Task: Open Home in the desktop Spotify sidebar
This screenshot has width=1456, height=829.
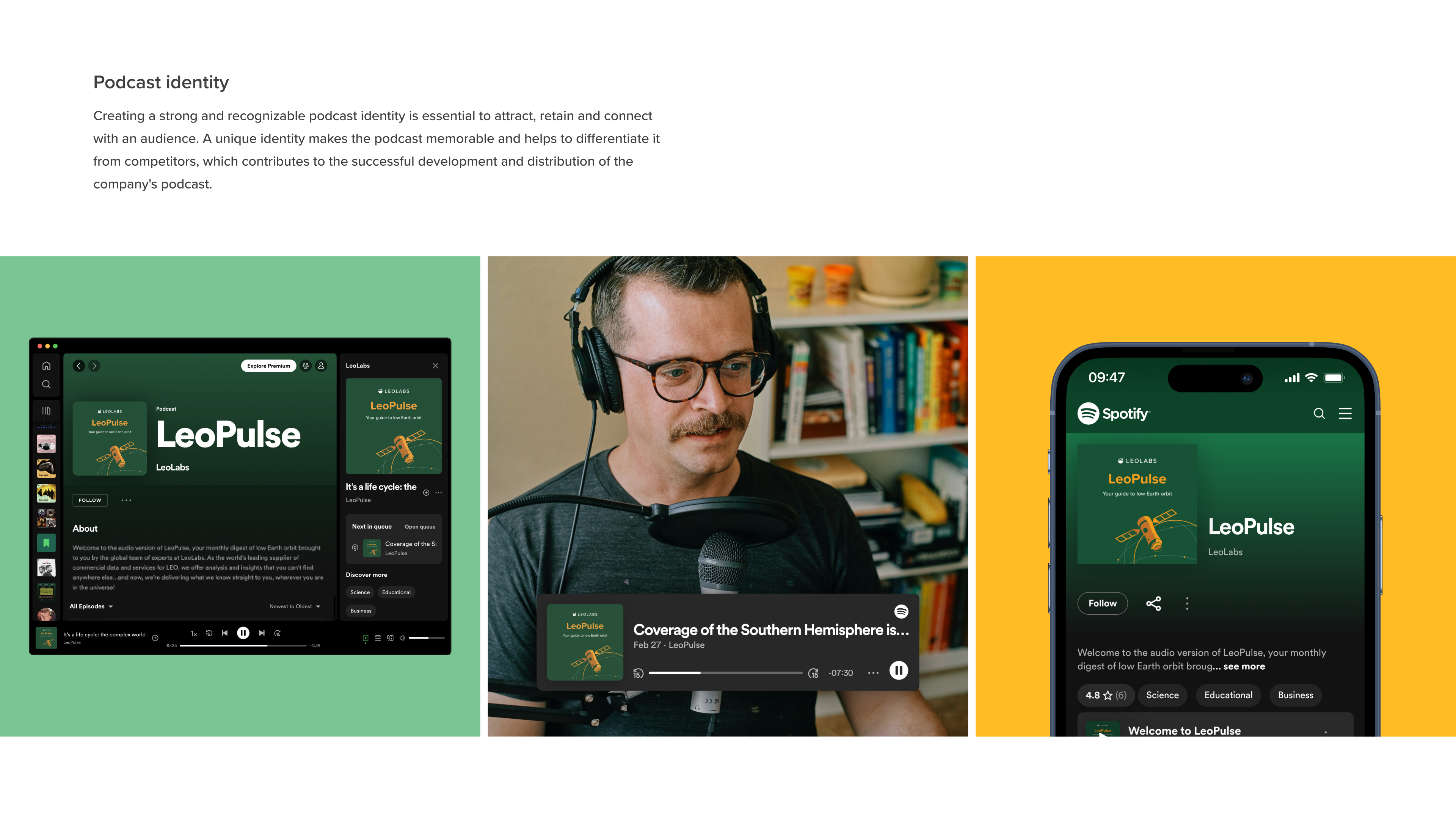Action: coord(46,366)
